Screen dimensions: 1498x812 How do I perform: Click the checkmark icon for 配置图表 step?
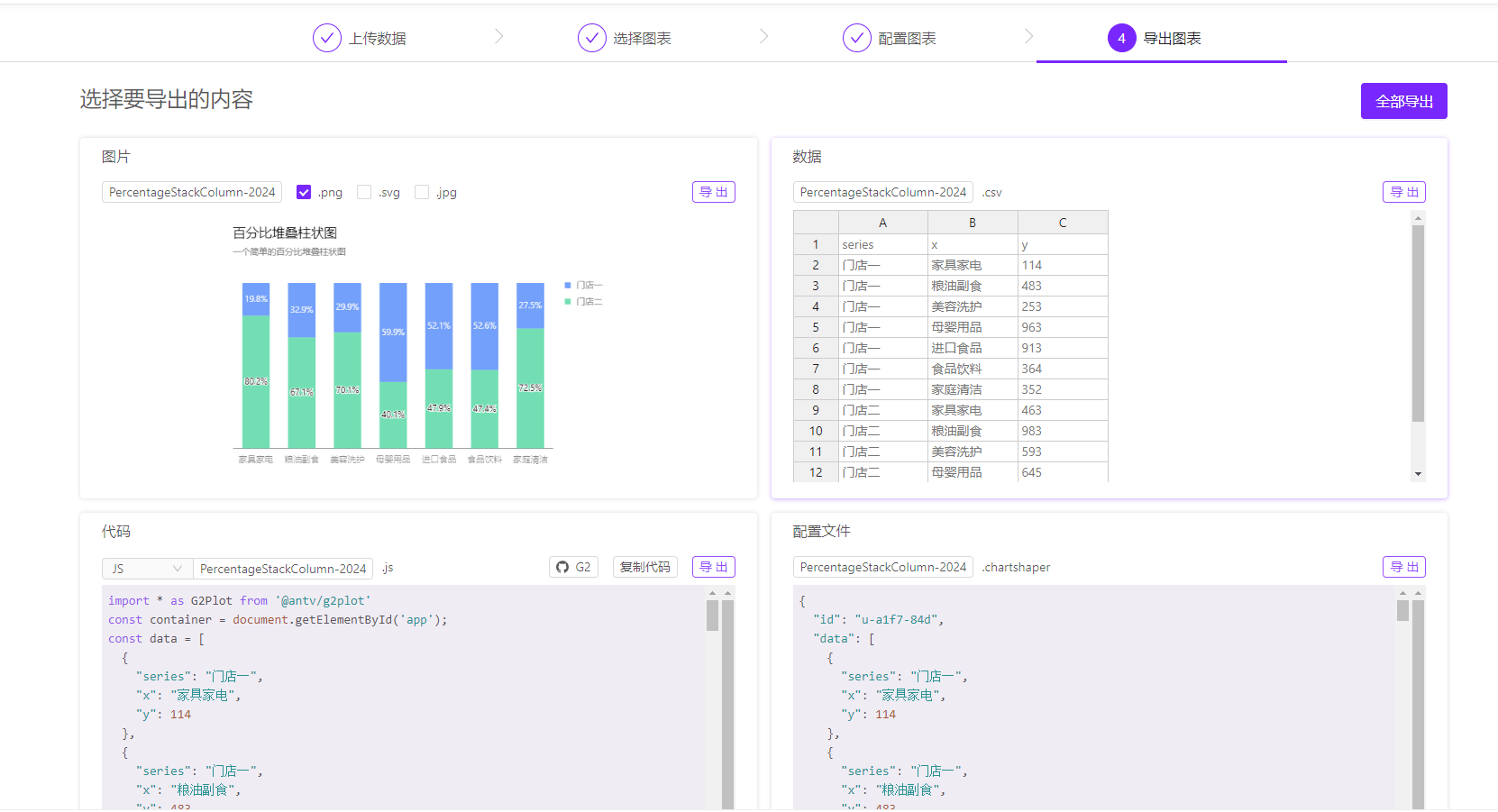pos(856,38)
